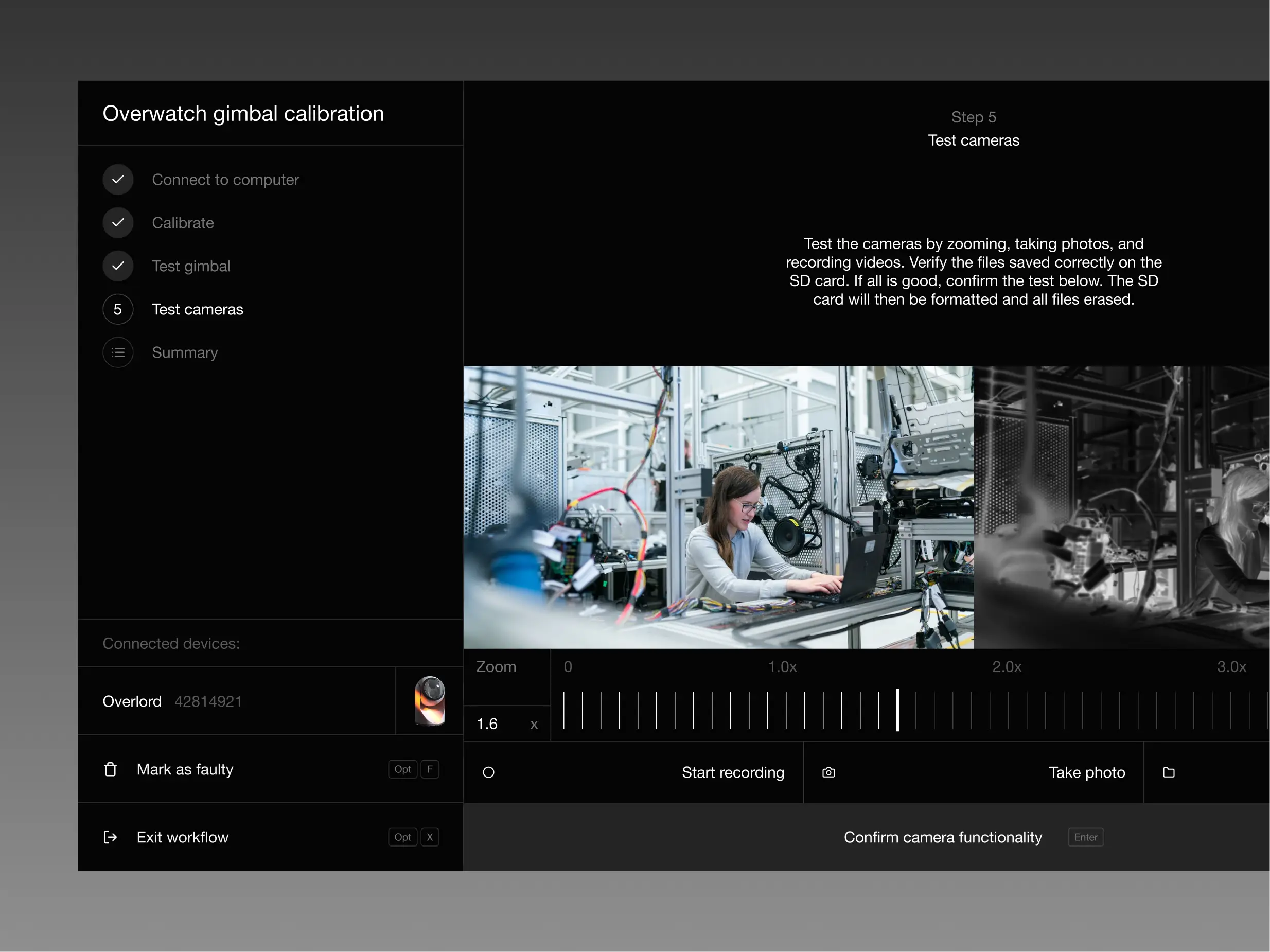Screen dimensions: 1270x952
Task: Click the Calibrate step checkmark icon
Action: [x=118, y=222]
